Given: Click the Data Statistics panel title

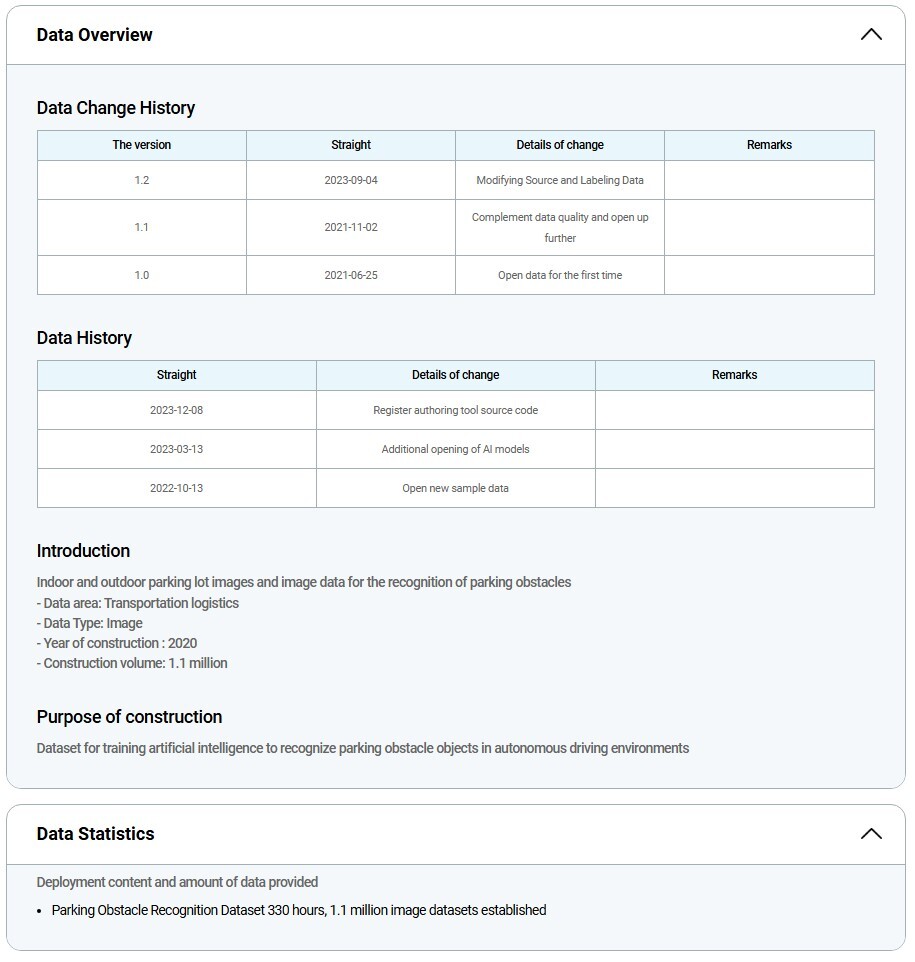Looking at the screenshot, I should 96,834.
